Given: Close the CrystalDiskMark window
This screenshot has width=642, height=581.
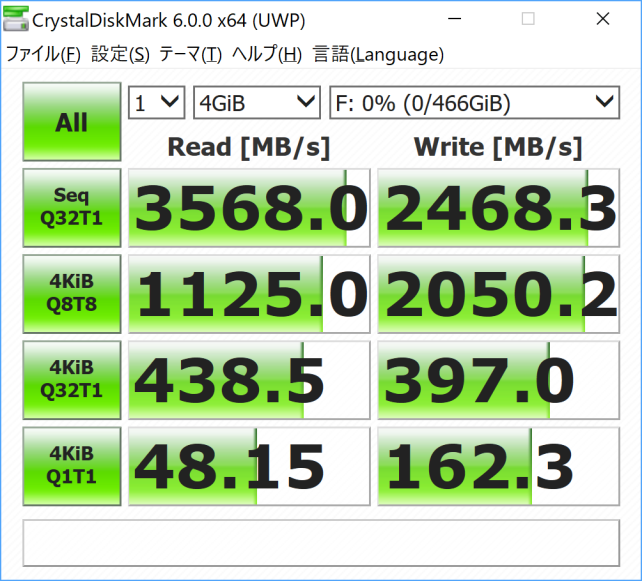Looking at the screenshot, I should 603,19.
